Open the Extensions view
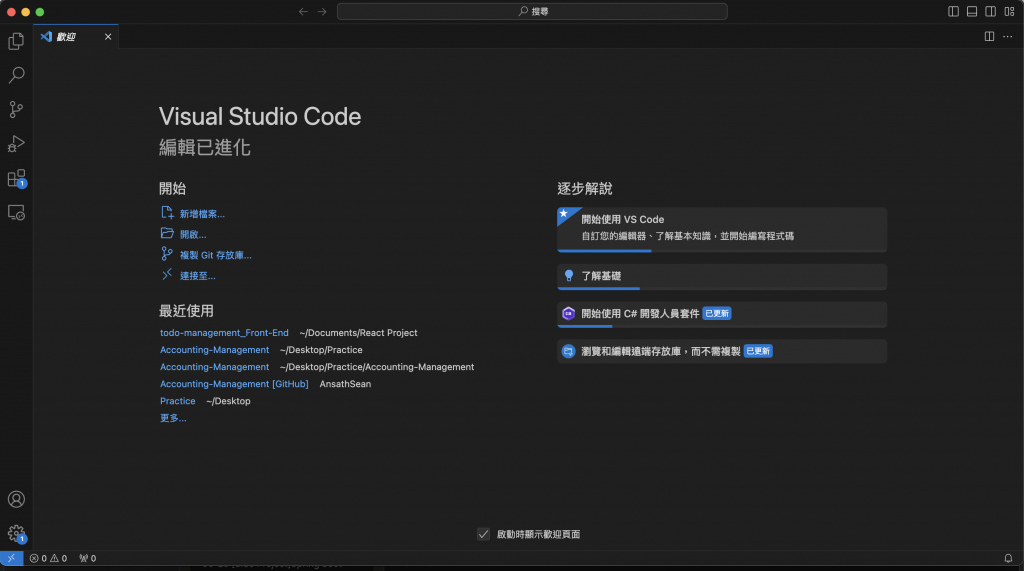 (16, 178)
